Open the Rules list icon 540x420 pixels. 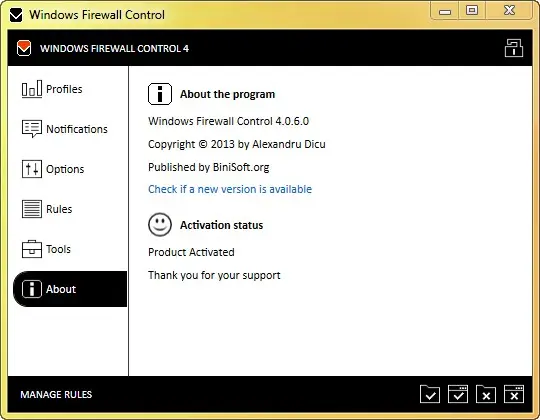pyautogui.click(x=32, y=209)
